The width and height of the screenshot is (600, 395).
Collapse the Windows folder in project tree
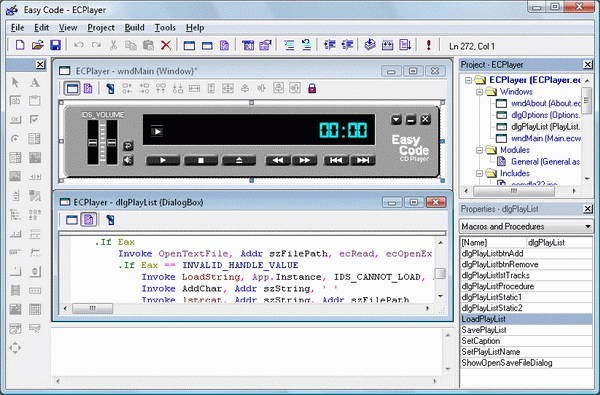(x=479, y=92)
